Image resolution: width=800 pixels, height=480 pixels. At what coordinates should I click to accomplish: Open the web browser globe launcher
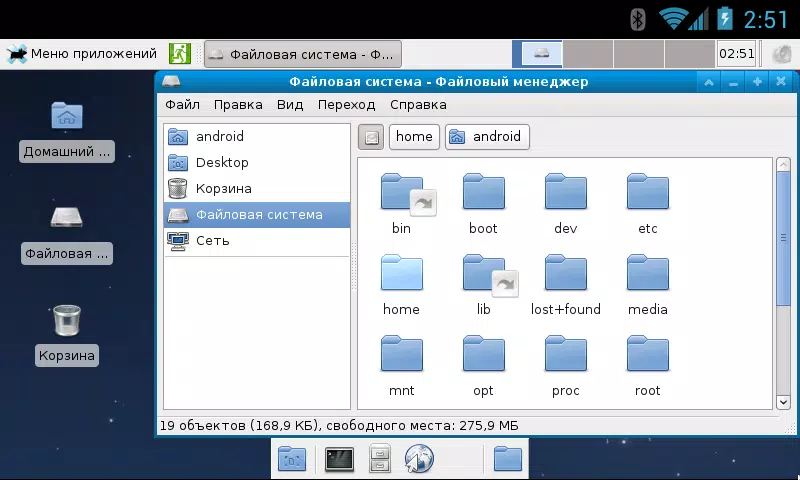419,459
